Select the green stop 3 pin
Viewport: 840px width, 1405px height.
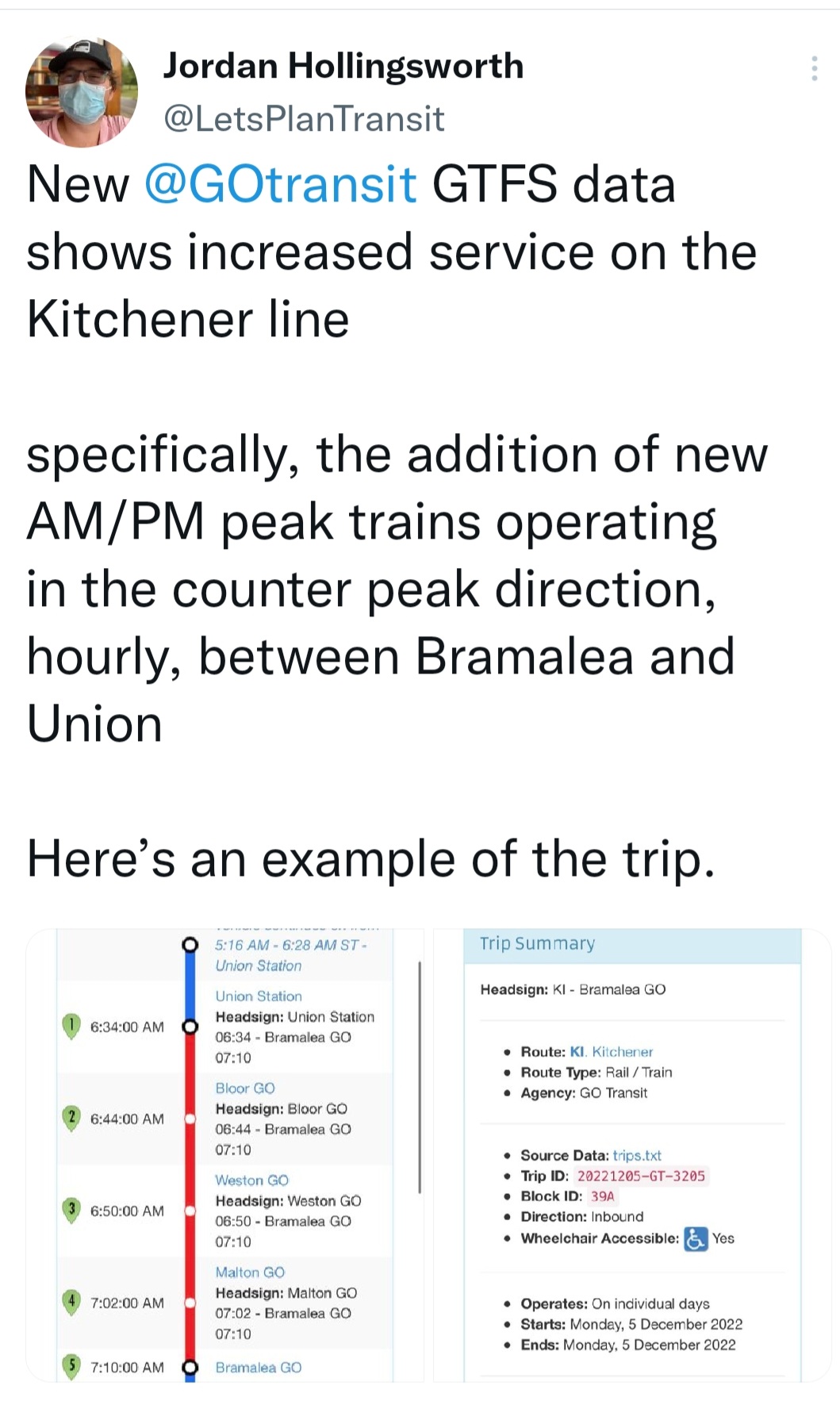pyautogui.click(x=71, y=1209)
